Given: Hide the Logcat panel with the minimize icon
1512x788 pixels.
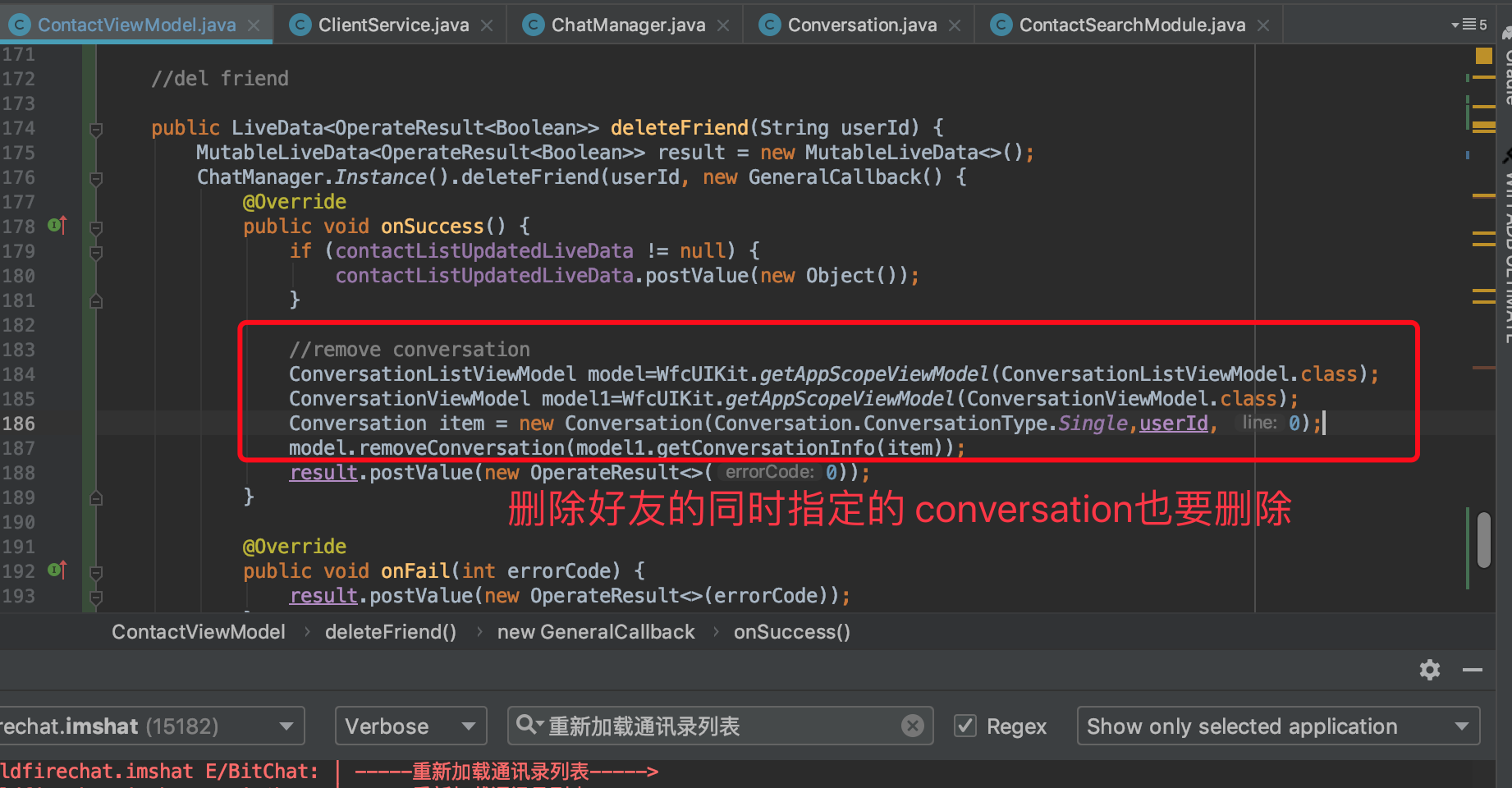Looking at the screenshot, I should pos(1473,670).
